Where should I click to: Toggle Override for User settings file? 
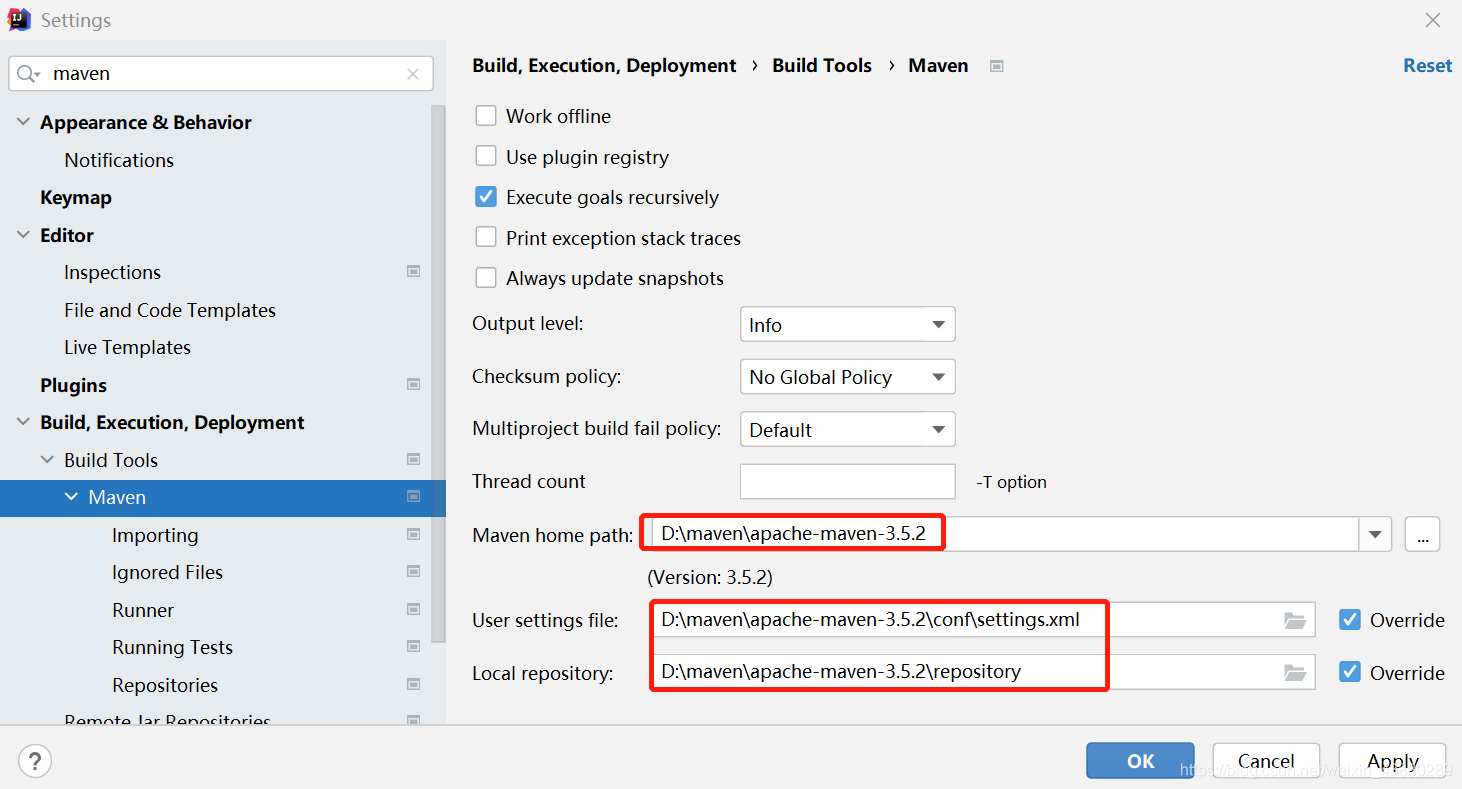1350,620
